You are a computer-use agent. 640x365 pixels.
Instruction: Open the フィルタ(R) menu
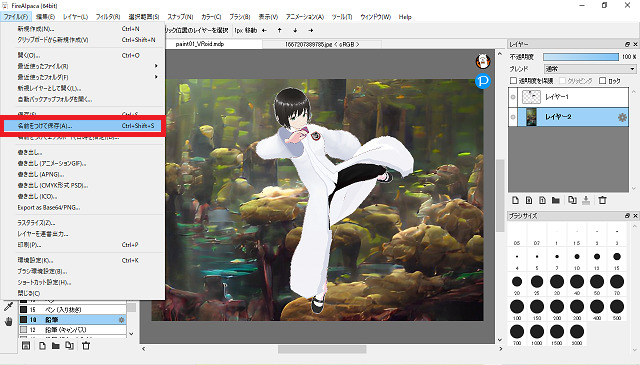pyautogui.click(x=108, y=17)
